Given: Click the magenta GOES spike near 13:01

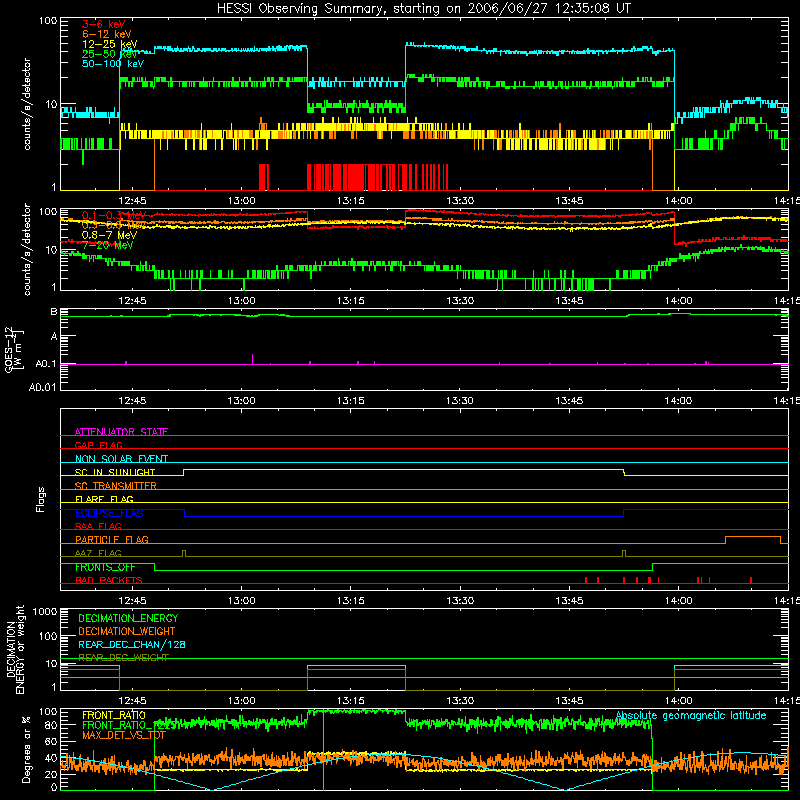Looking at the screenshot, I should [253, 359].
